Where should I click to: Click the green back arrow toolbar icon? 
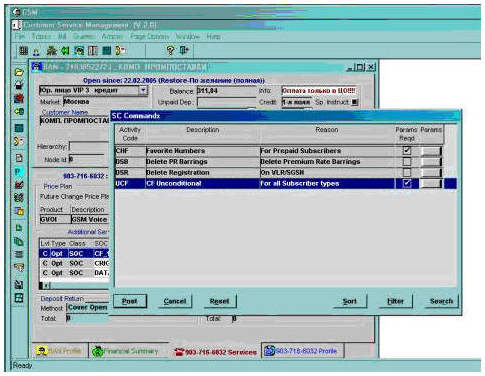(65, 51)
